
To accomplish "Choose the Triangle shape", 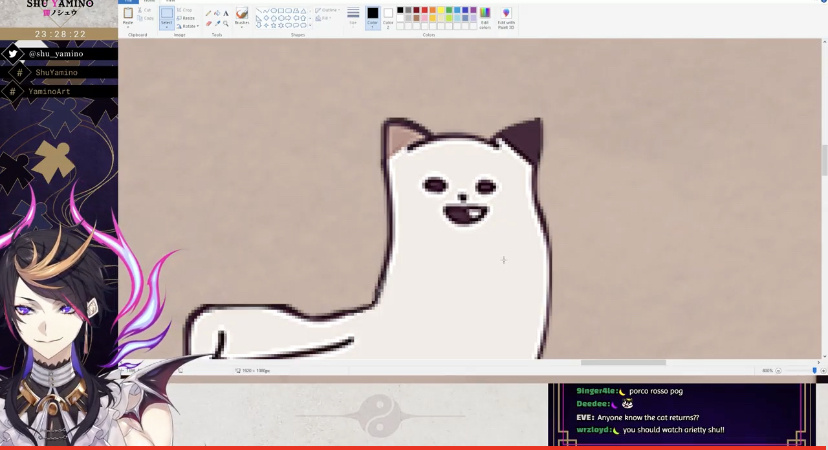I will tap(304, 11).
